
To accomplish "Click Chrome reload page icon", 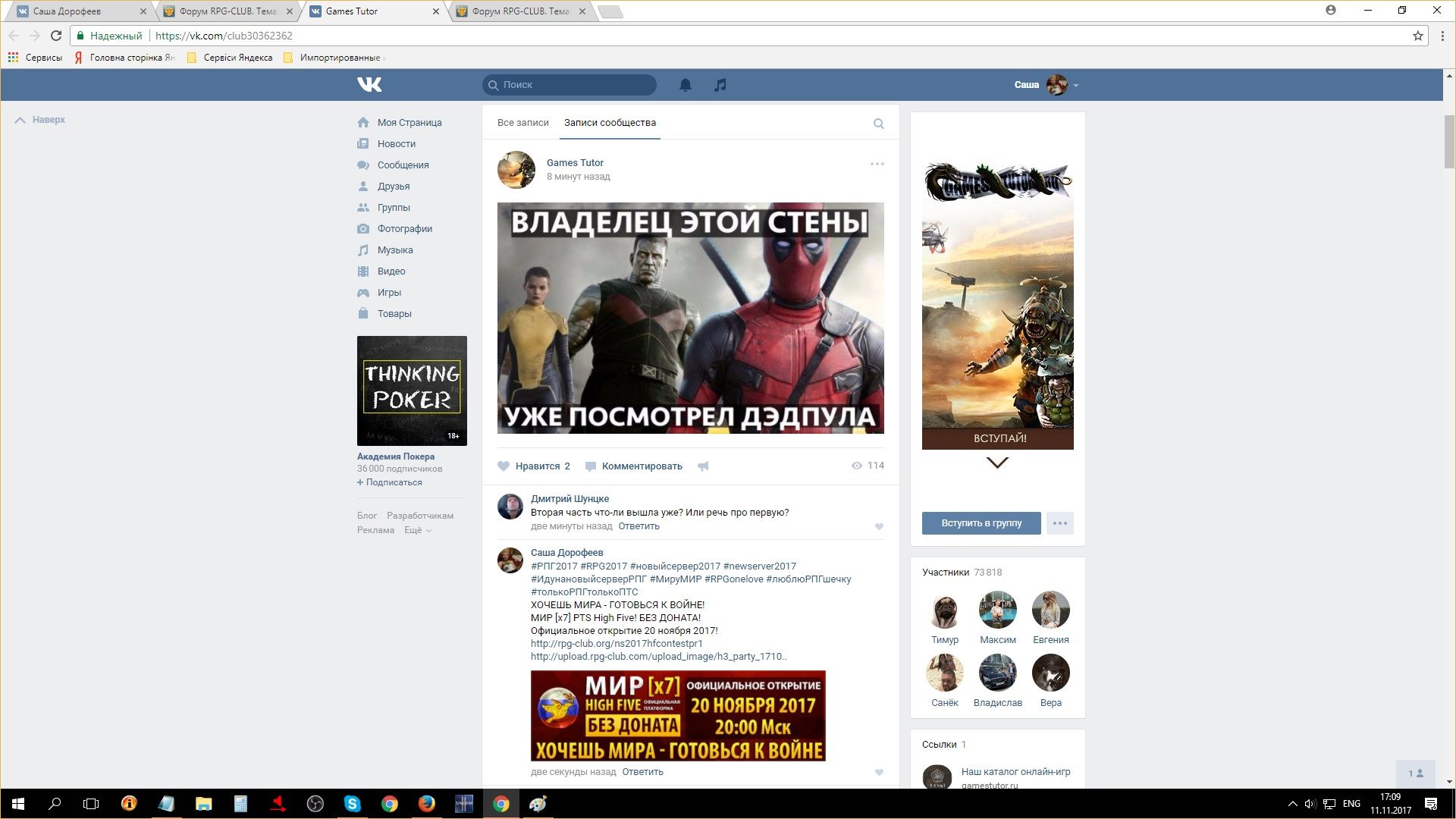I will 56,36.
